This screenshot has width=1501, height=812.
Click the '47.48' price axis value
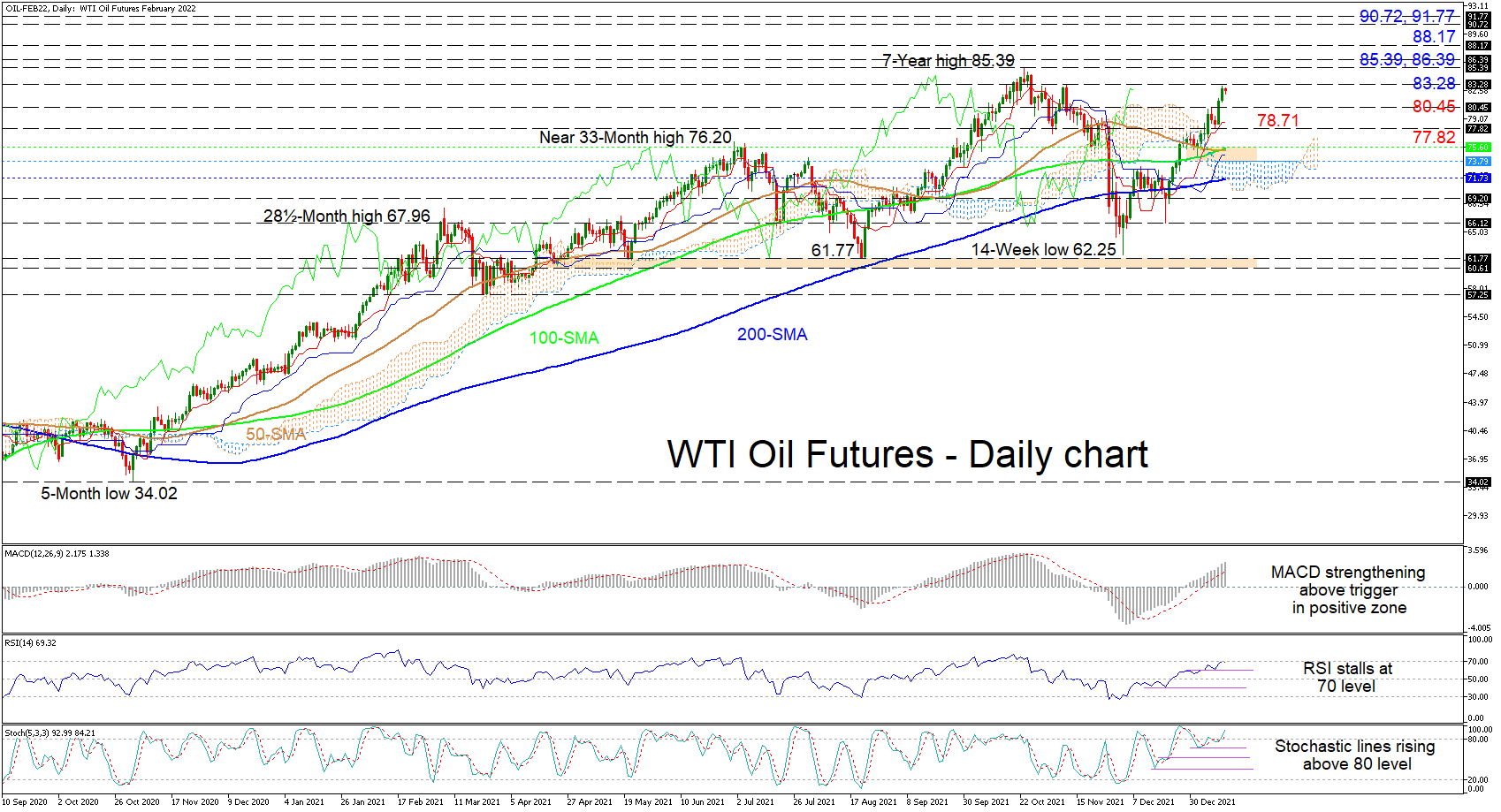1478,374
